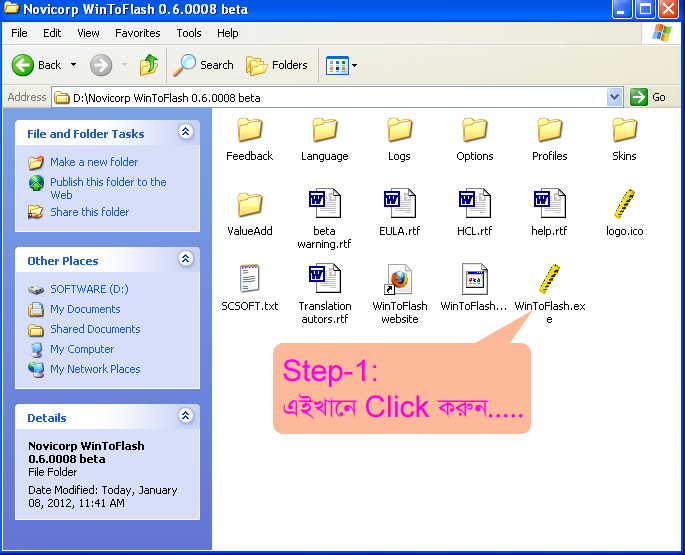Viewport: 685px width, 555px height.
Task: Select the Profiles folder
Action: coord(550,139)
